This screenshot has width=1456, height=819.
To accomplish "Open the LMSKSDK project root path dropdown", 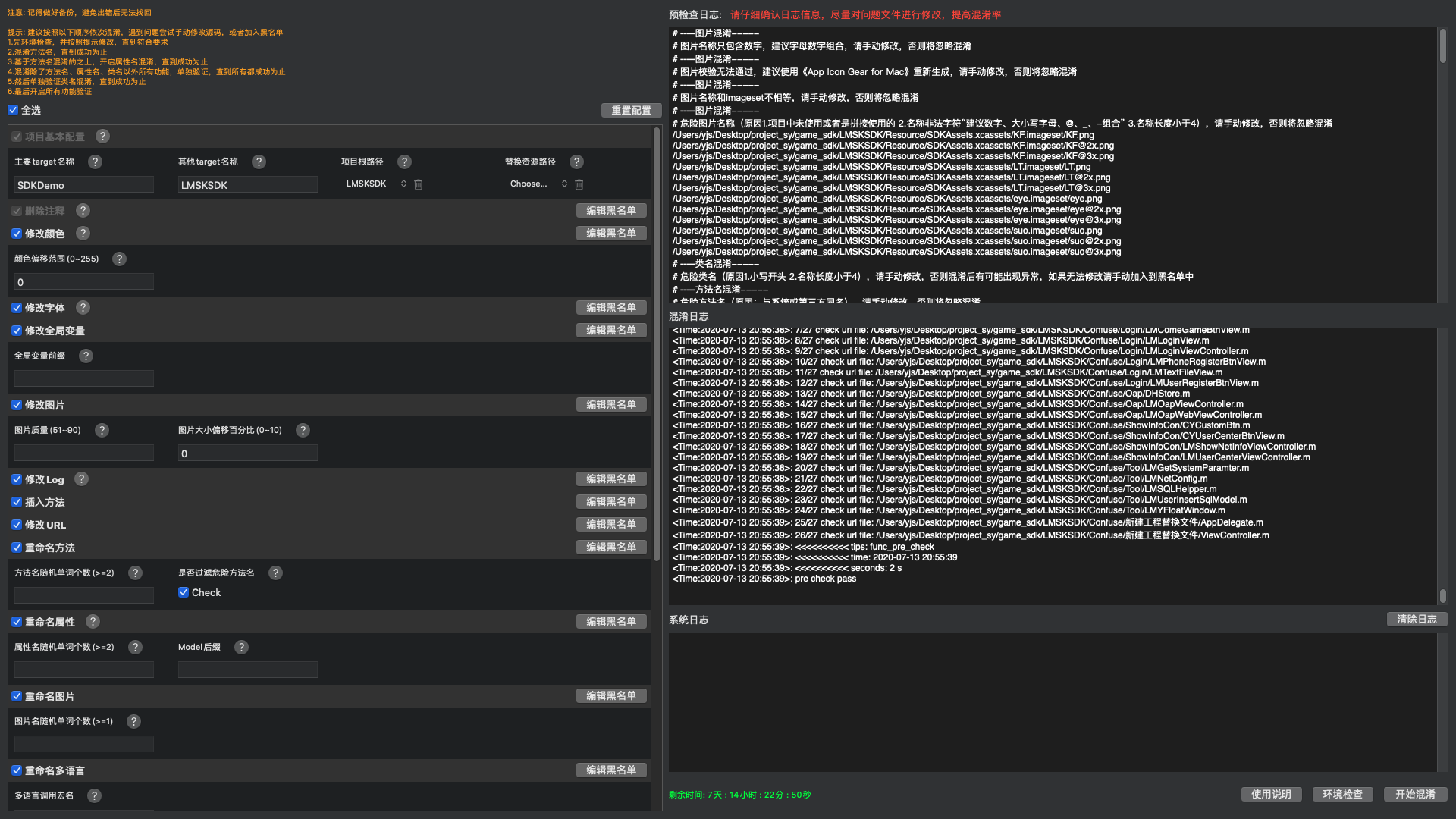I will point(375,184).
